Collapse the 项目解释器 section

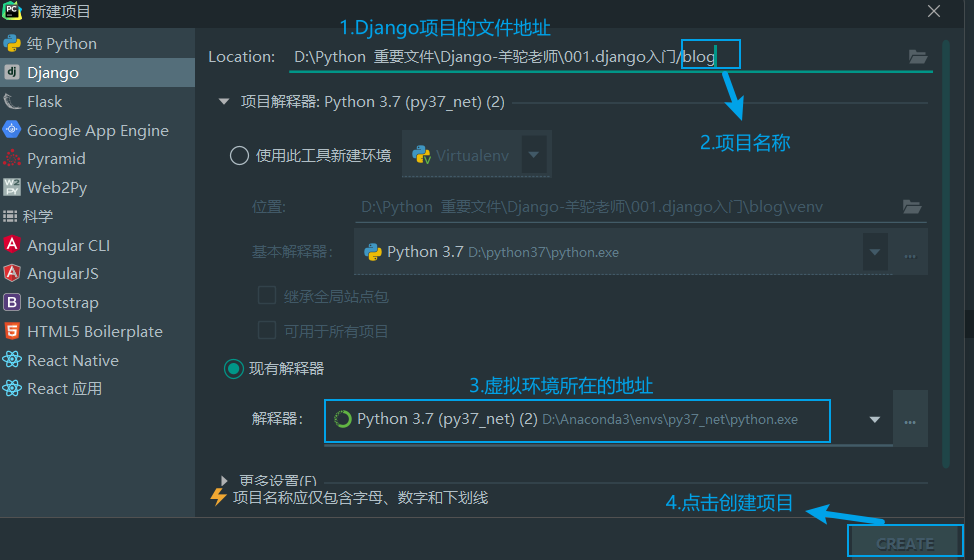(224, 101)
